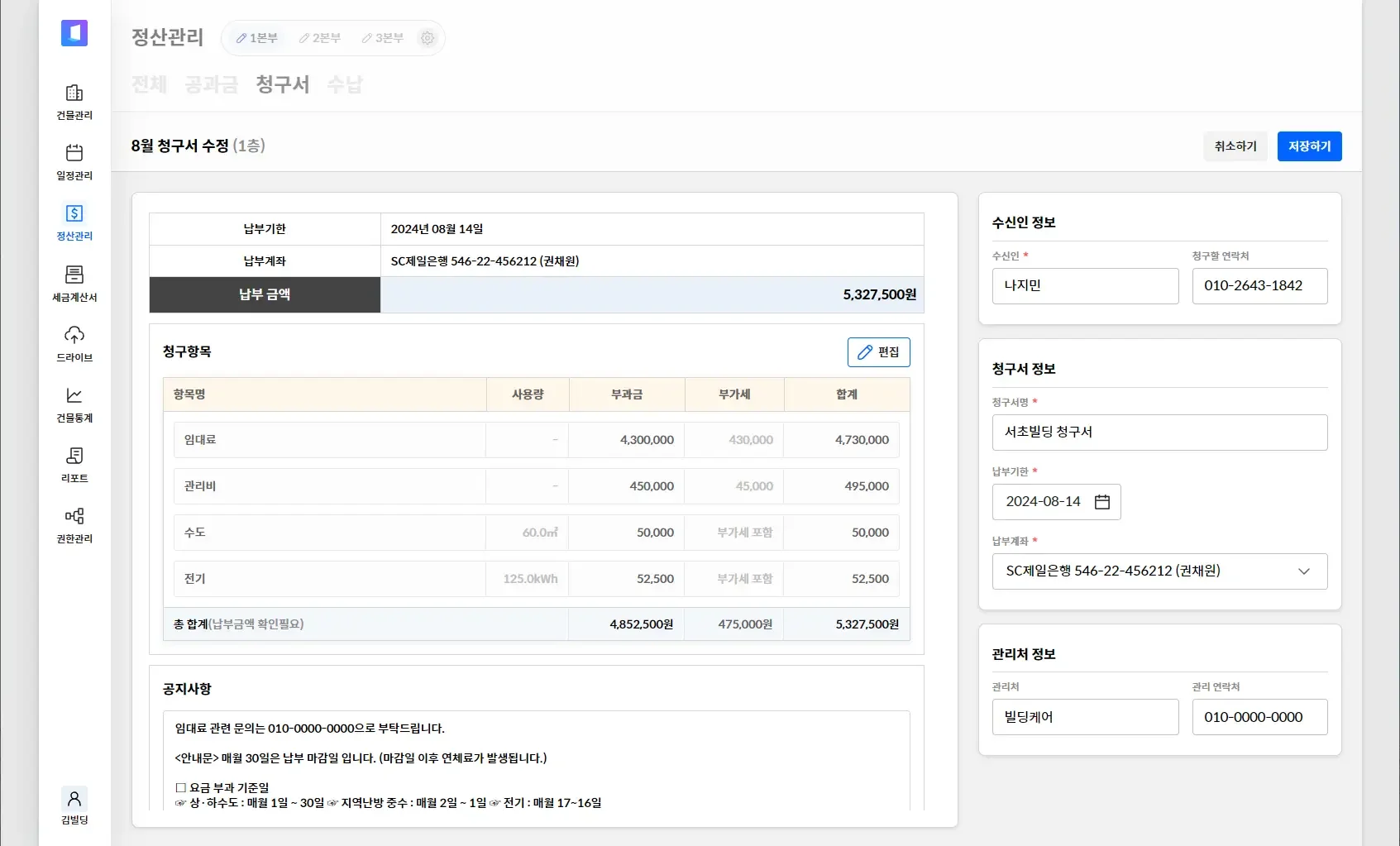Open the 리포트 document icon
Viewport: 1400px width, 846px height.
click(74, 456)
